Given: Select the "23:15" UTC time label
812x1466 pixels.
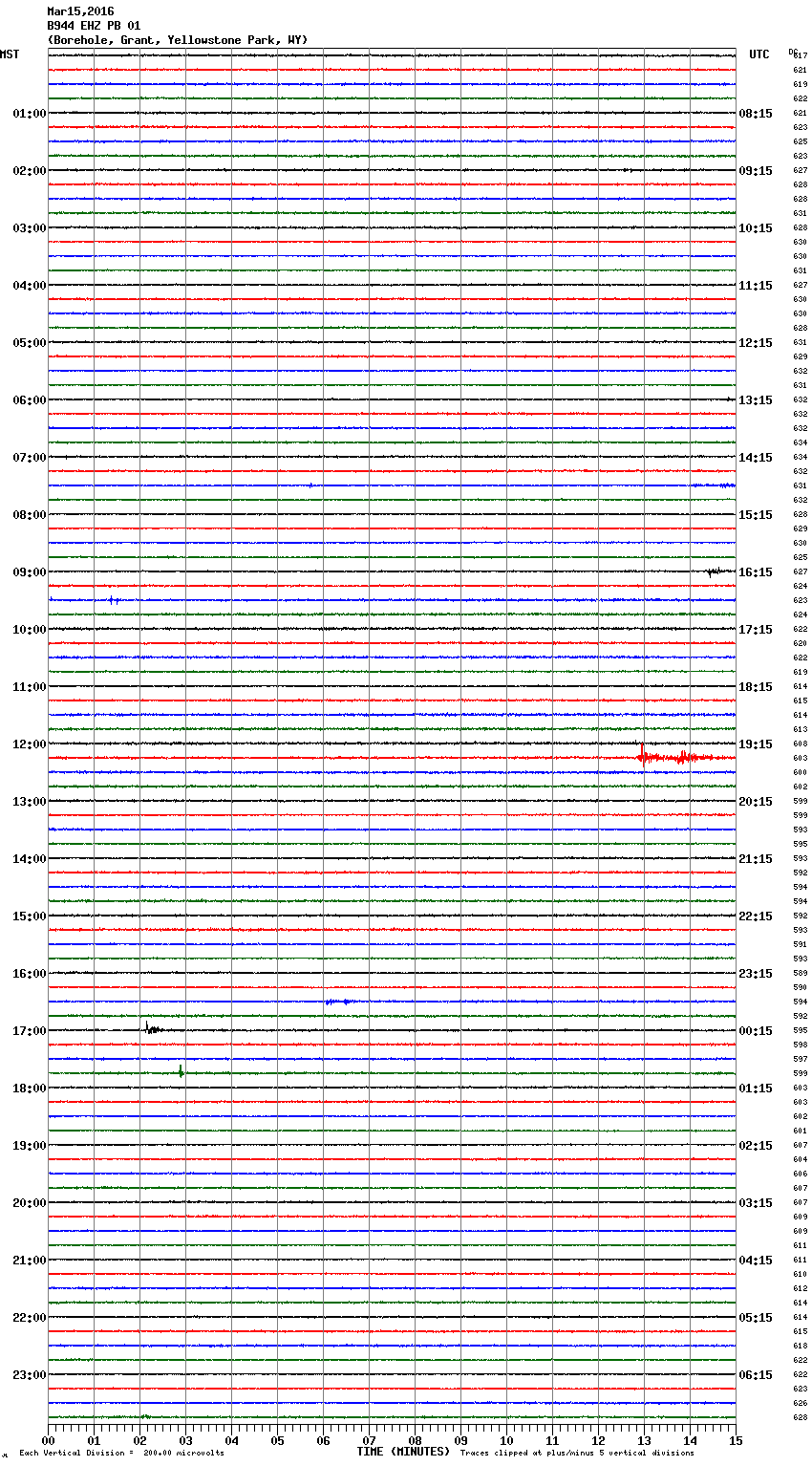Looking at the screenshot, I should [756, 974].
